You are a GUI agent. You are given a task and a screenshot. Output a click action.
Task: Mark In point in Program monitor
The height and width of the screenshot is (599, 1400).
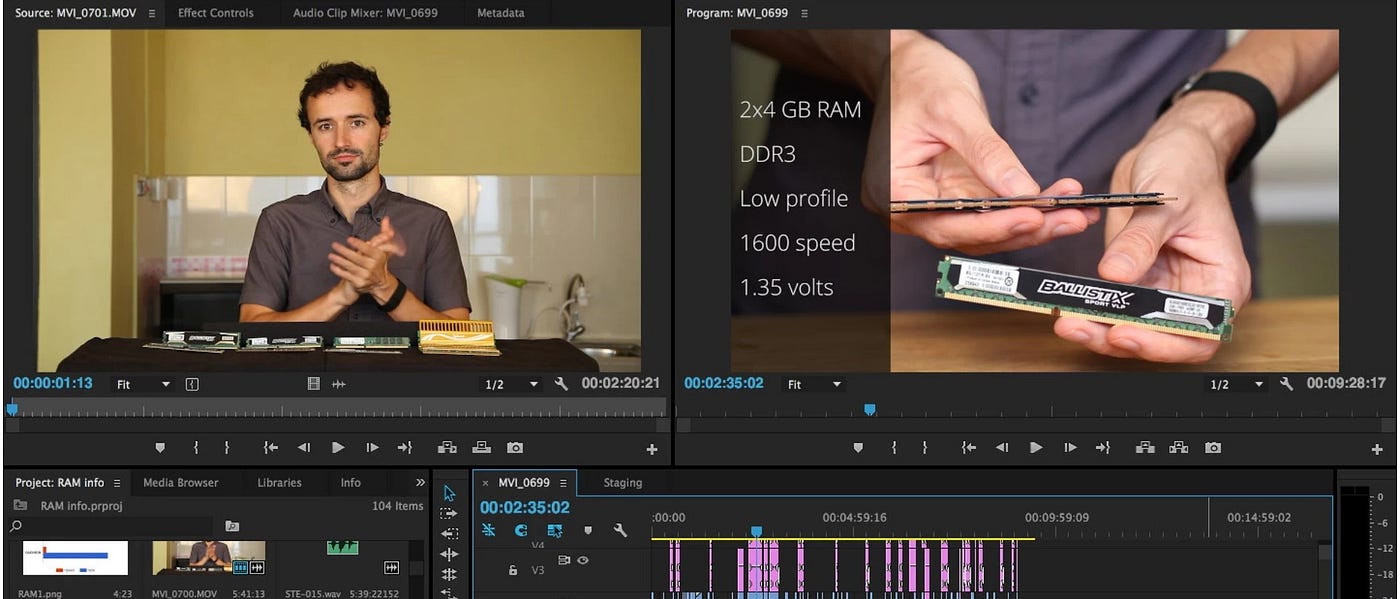pos(894,448)
